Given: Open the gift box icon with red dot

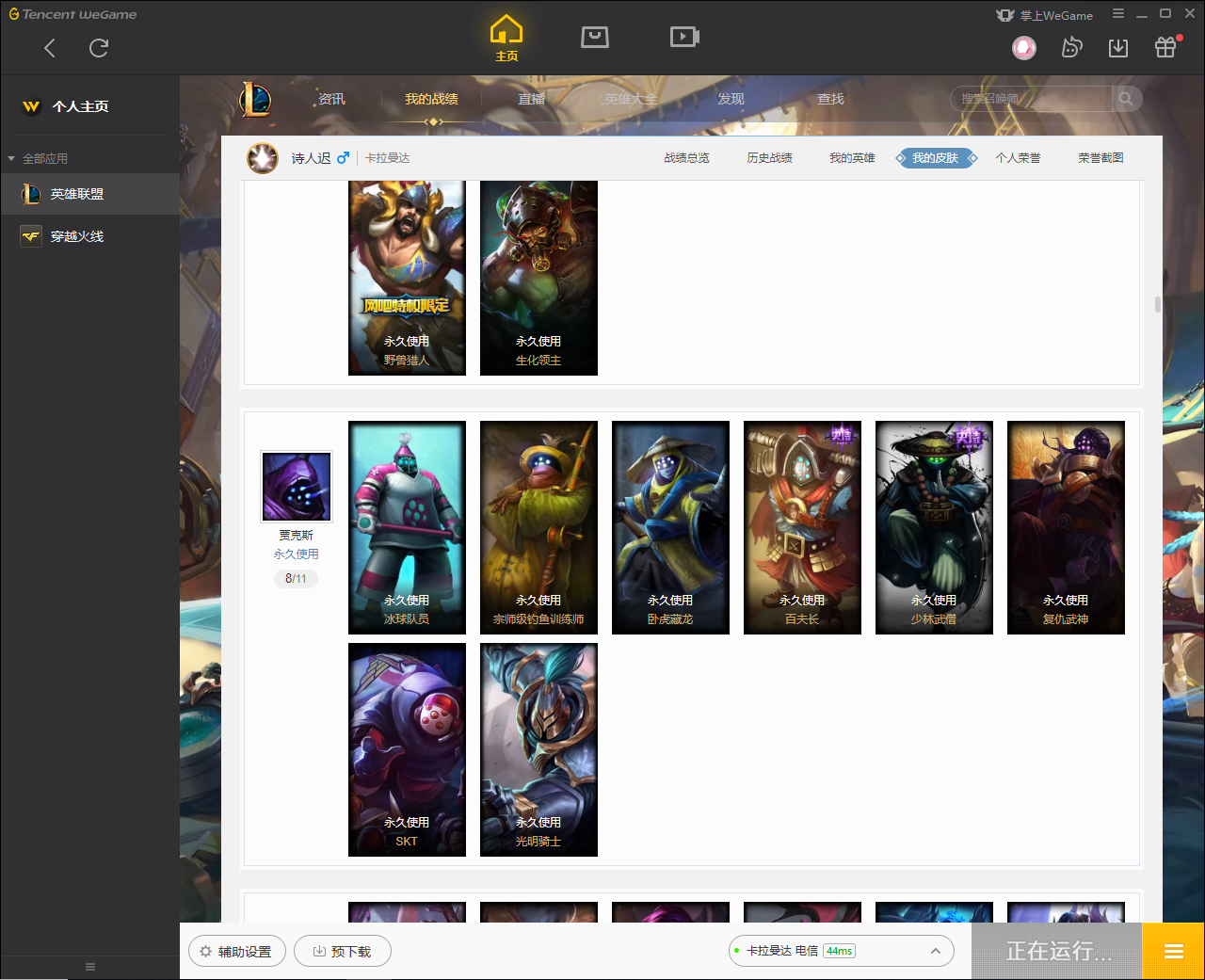Looking at the screenshot, I should [1166, 46].
